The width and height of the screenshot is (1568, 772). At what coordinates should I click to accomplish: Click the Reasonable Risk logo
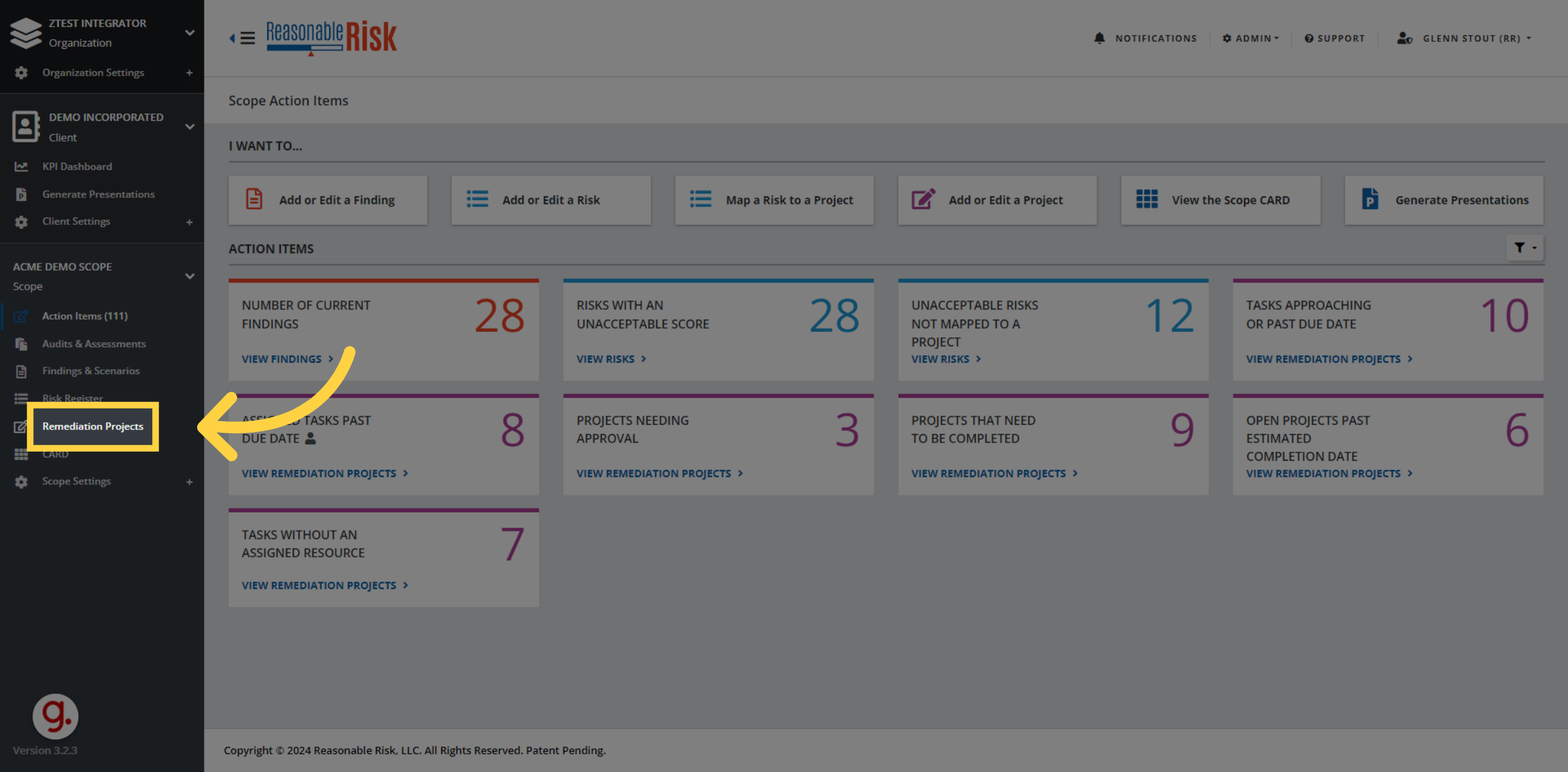331,37
